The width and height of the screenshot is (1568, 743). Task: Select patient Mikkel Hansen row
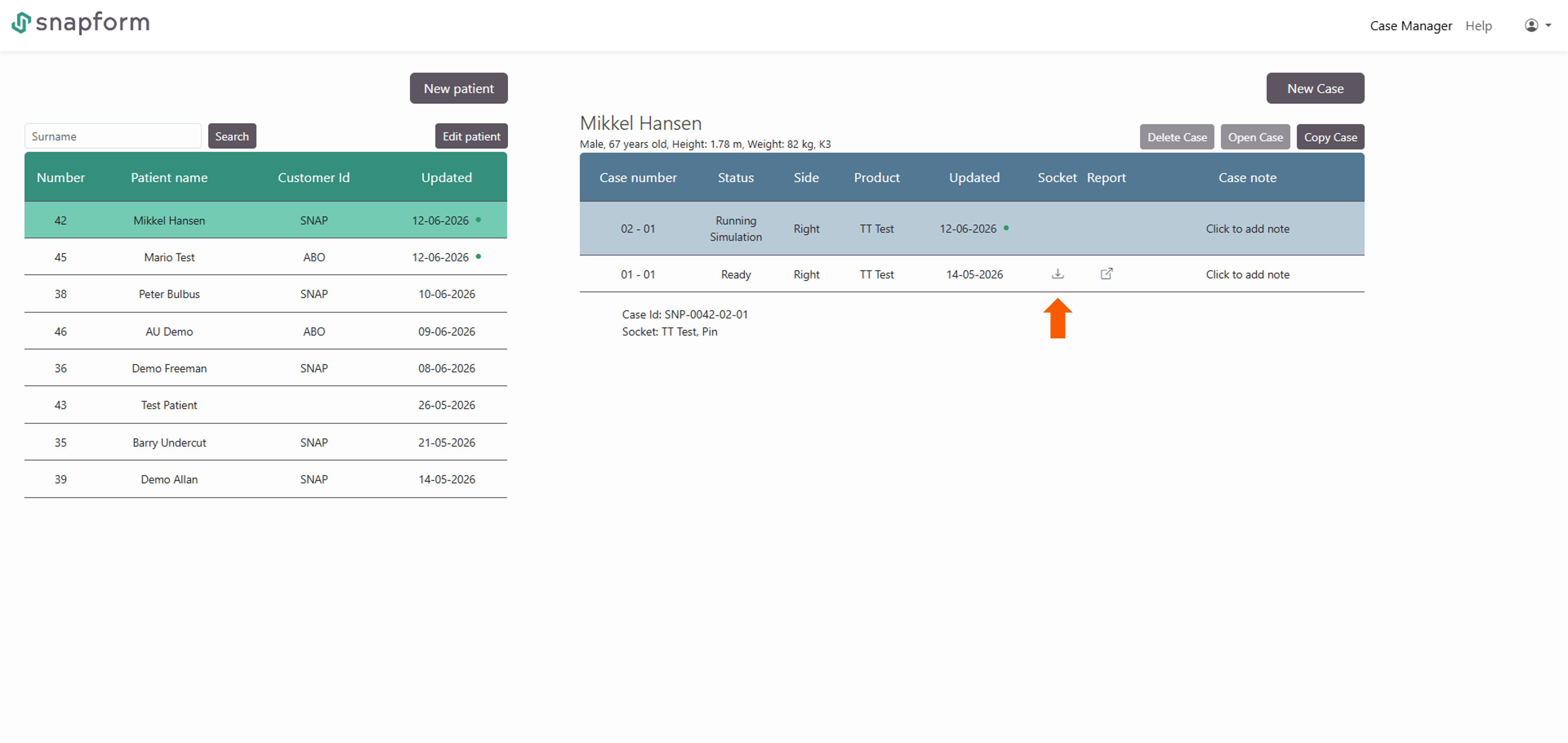[x=265, y=220]
